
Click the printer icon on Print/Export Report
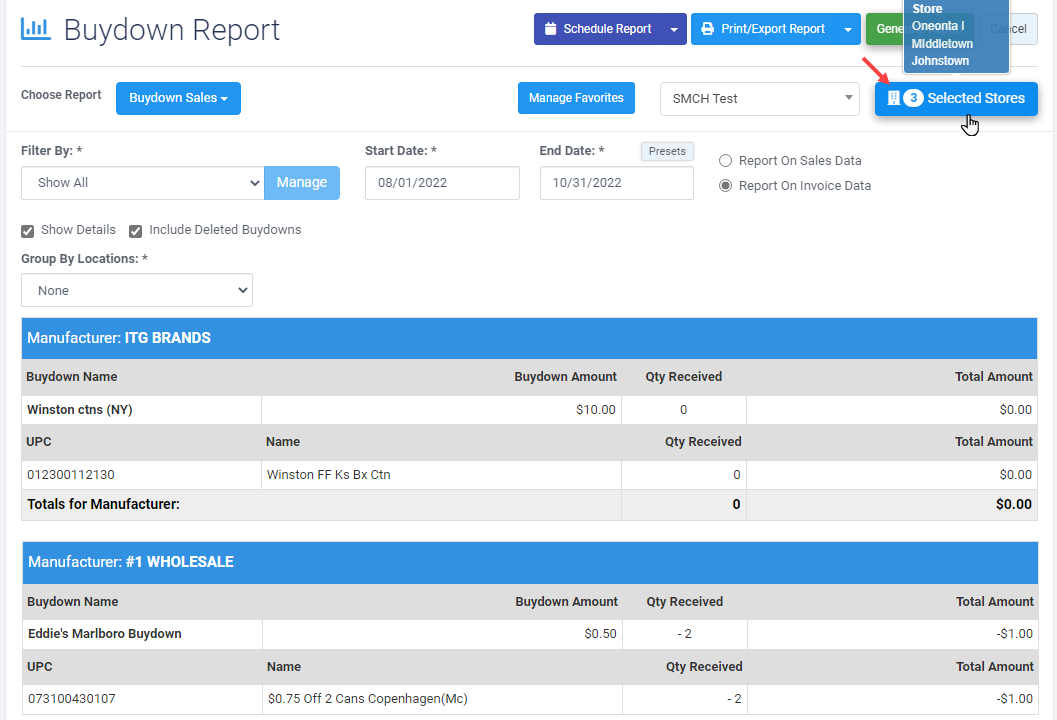[707, 29]
